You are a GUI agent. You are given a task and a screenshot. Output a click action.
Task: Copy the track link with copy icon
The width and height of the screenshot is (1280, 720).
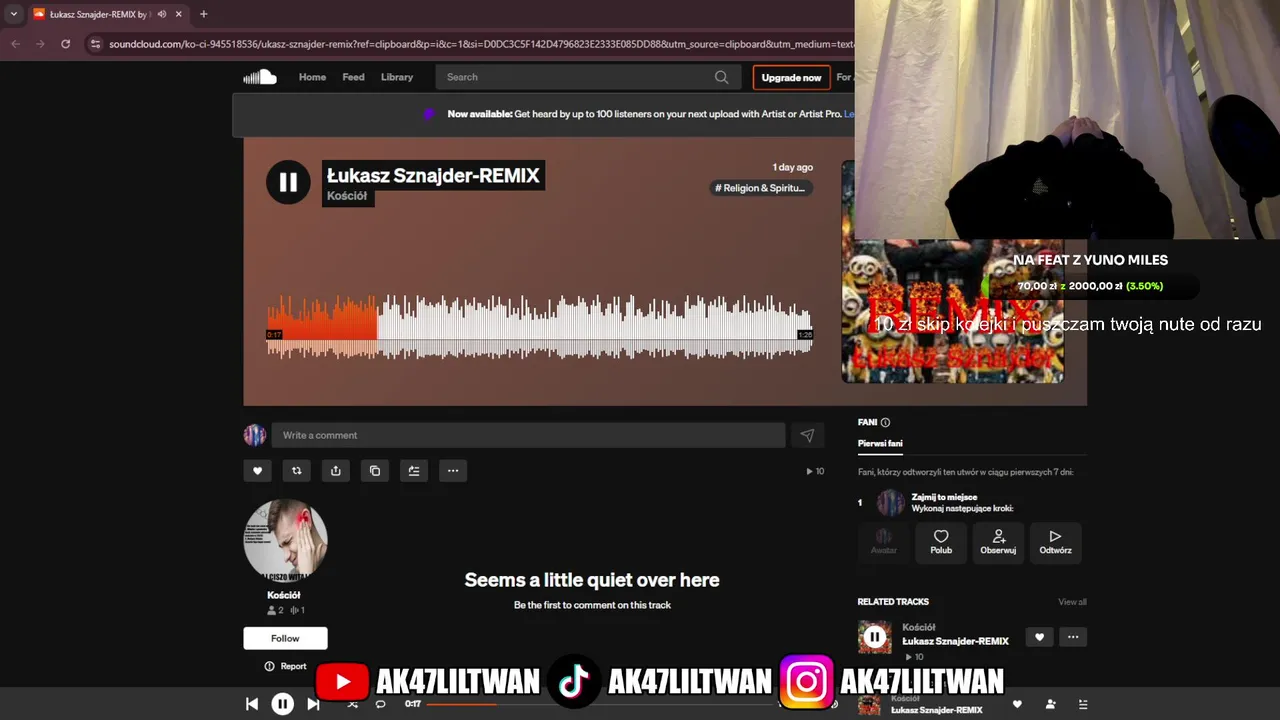[375, 471]
